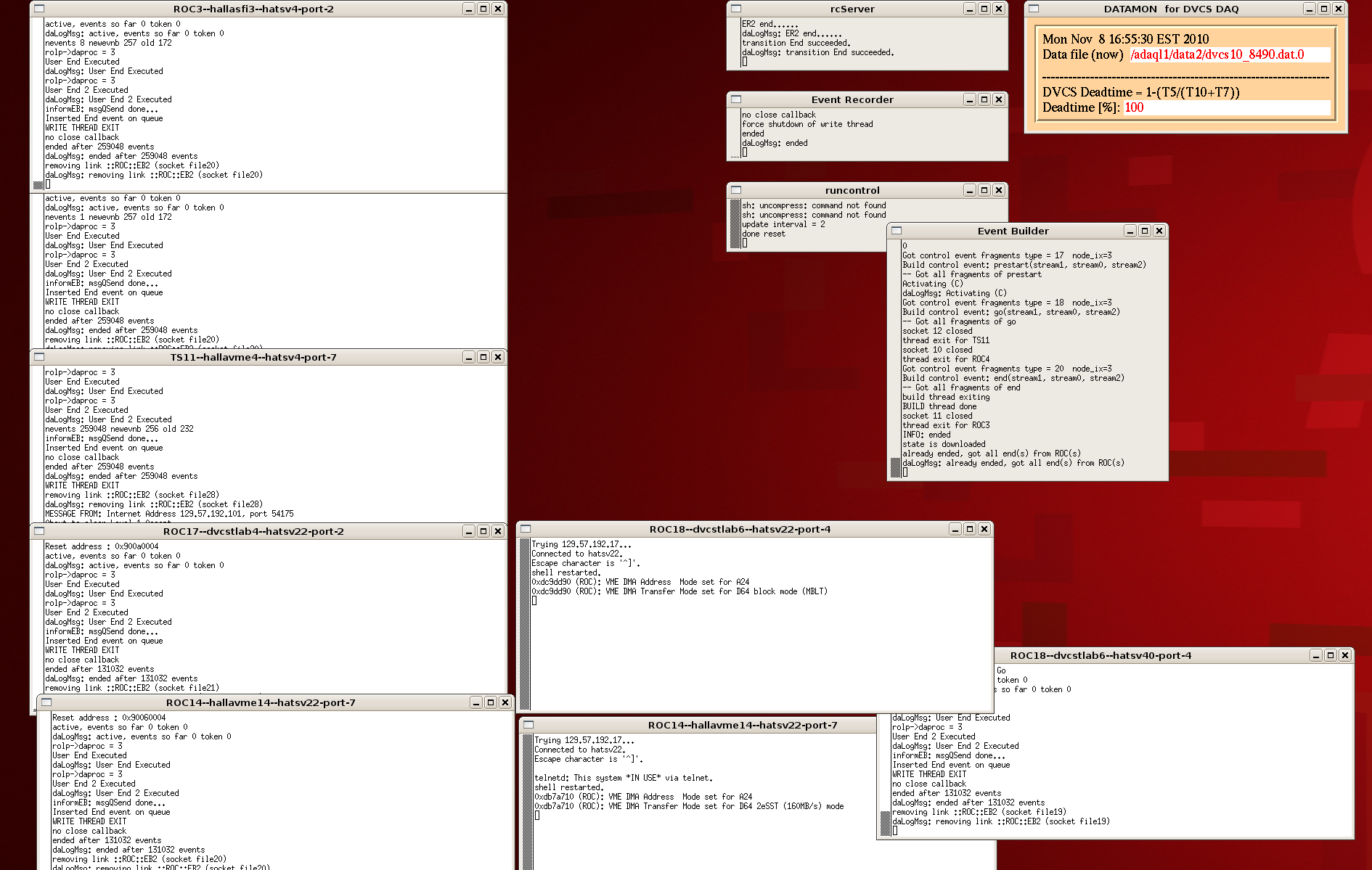Minimize the ROC14 window showing Reset address
Viewport: 1372px width, 870px height.
pos(476,702)
